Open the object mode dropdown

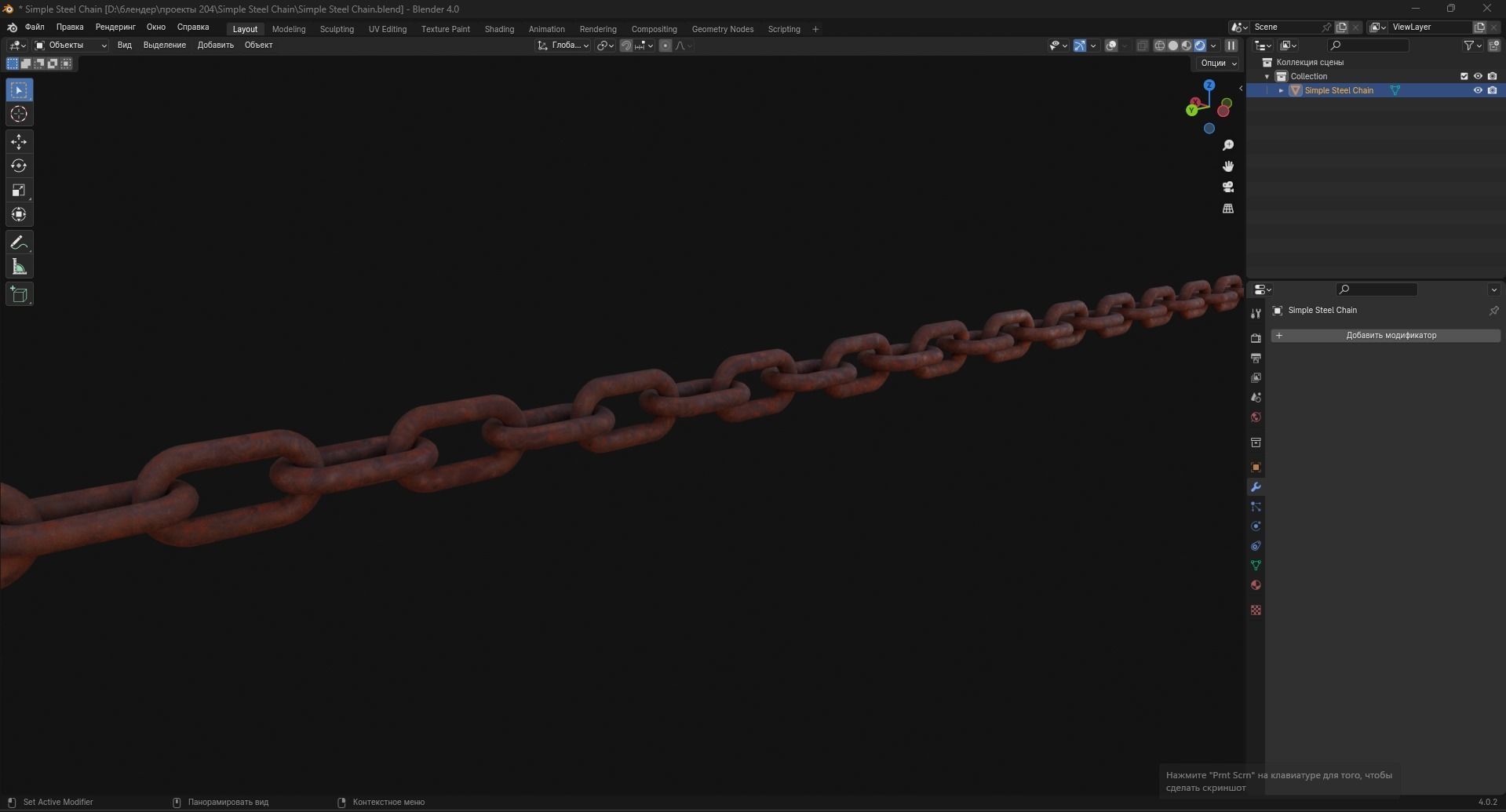[x=71, y=46]
